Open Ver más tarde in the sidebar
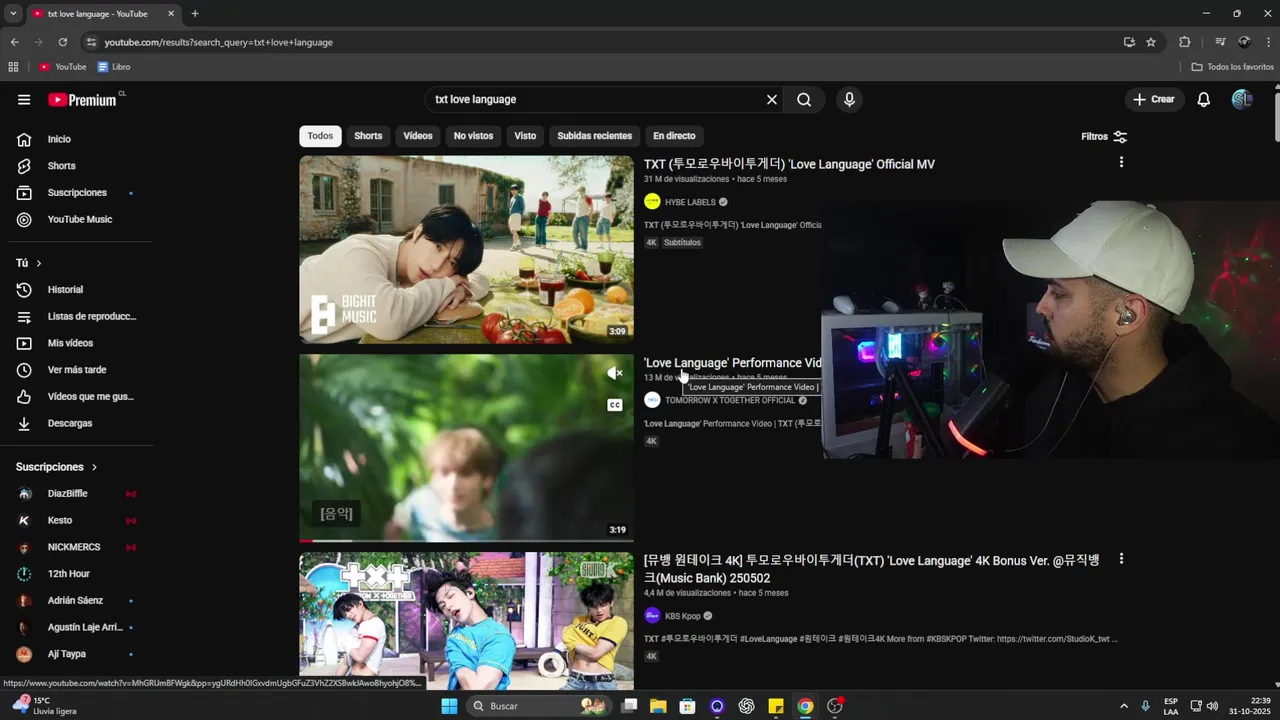 click(76, 370)
